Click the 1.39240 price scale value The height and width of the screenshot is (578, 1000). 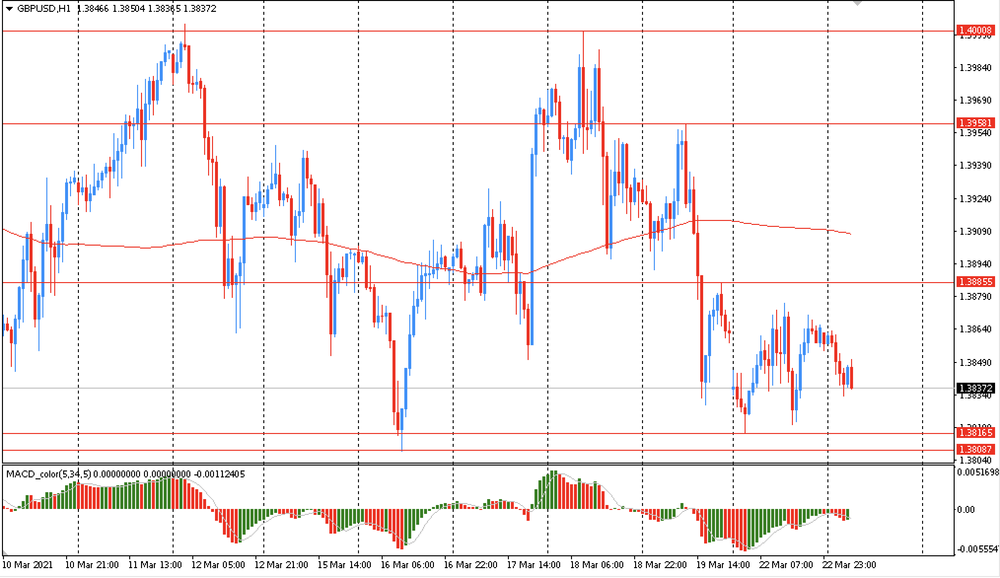pyautogui.click(x=976, y=198)
